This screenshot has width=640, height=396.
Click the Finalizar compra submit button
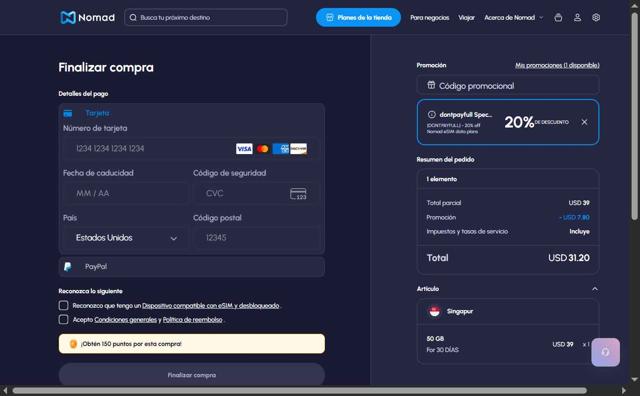click(x=191, y=375)
